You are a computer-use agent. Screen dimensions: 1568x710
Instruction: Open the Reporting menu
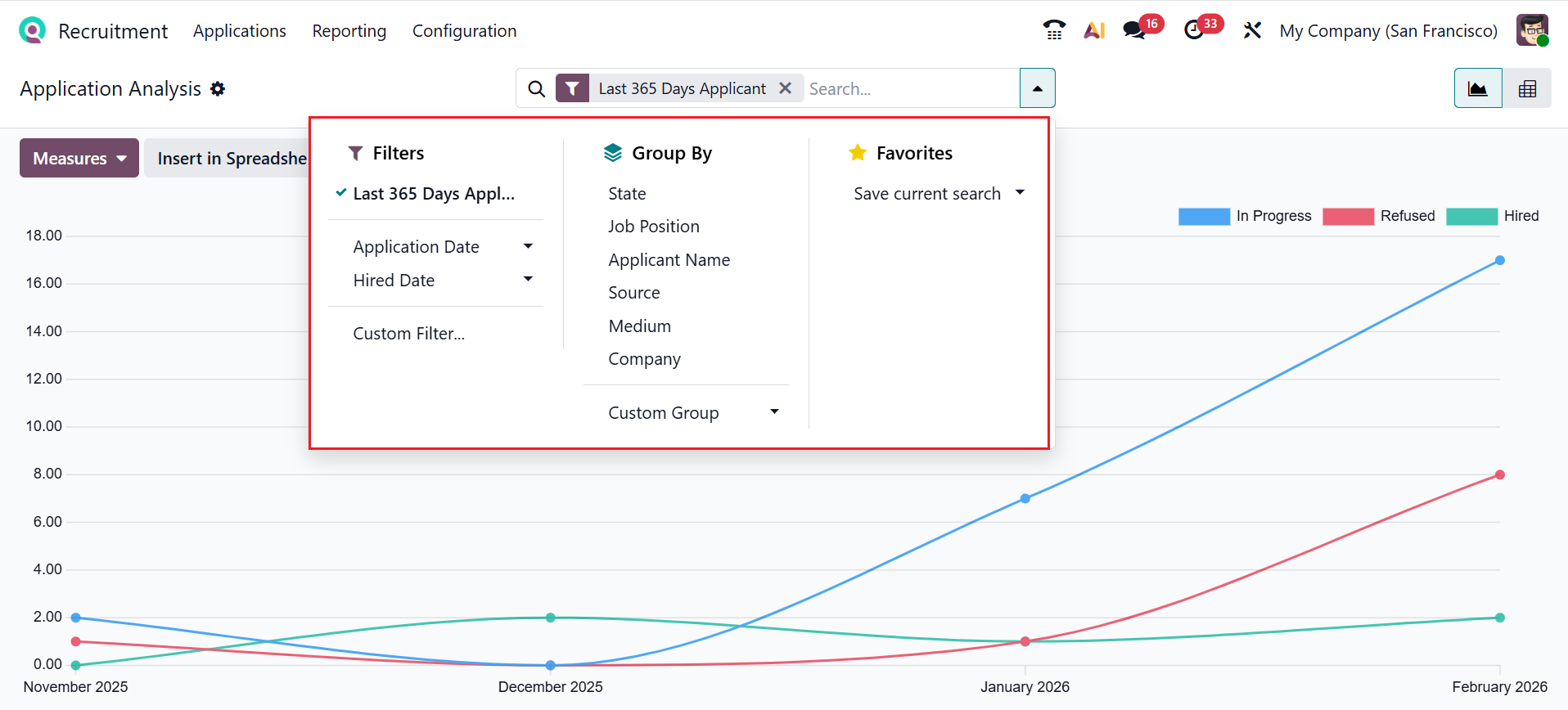349,31
